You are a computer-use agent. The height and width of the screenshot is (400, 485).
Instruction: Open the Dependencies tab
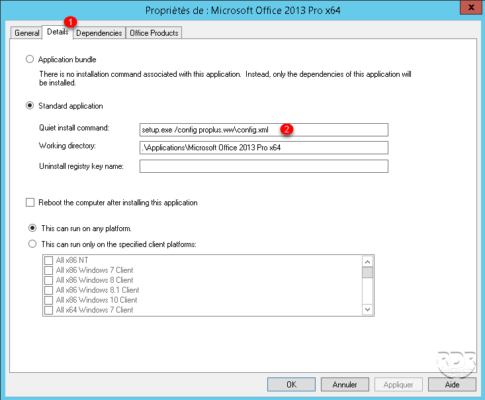click(x=99, y=33)
